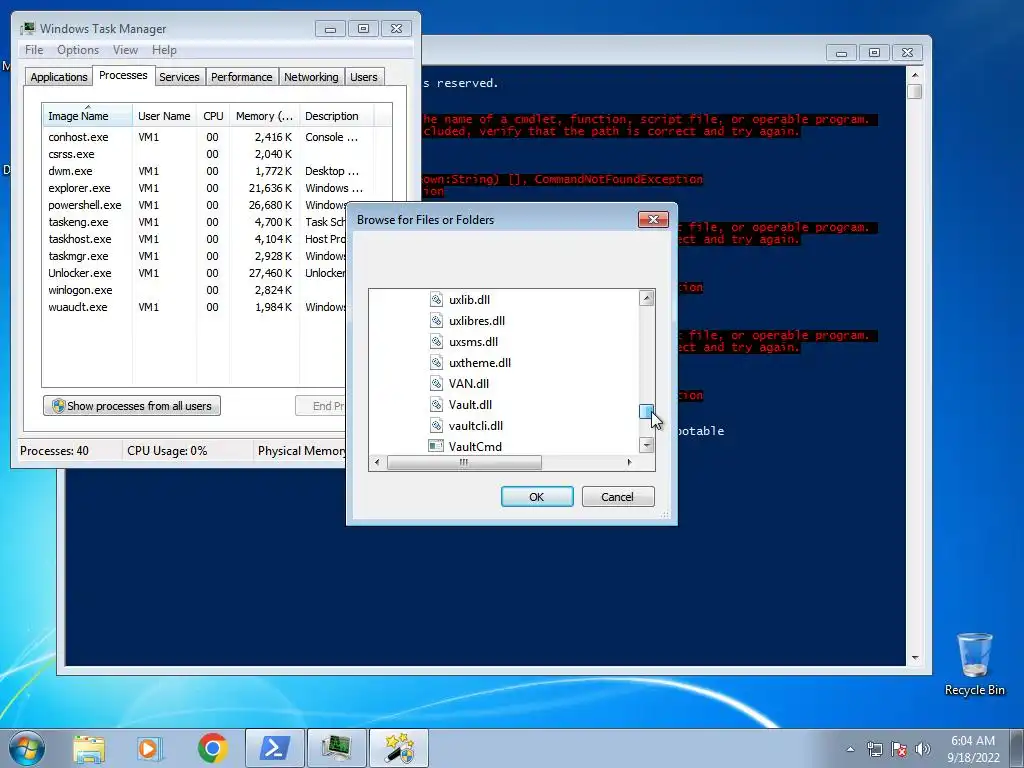
Task: Select the wuauclt.exe process row
Action: tap(194, 307)
